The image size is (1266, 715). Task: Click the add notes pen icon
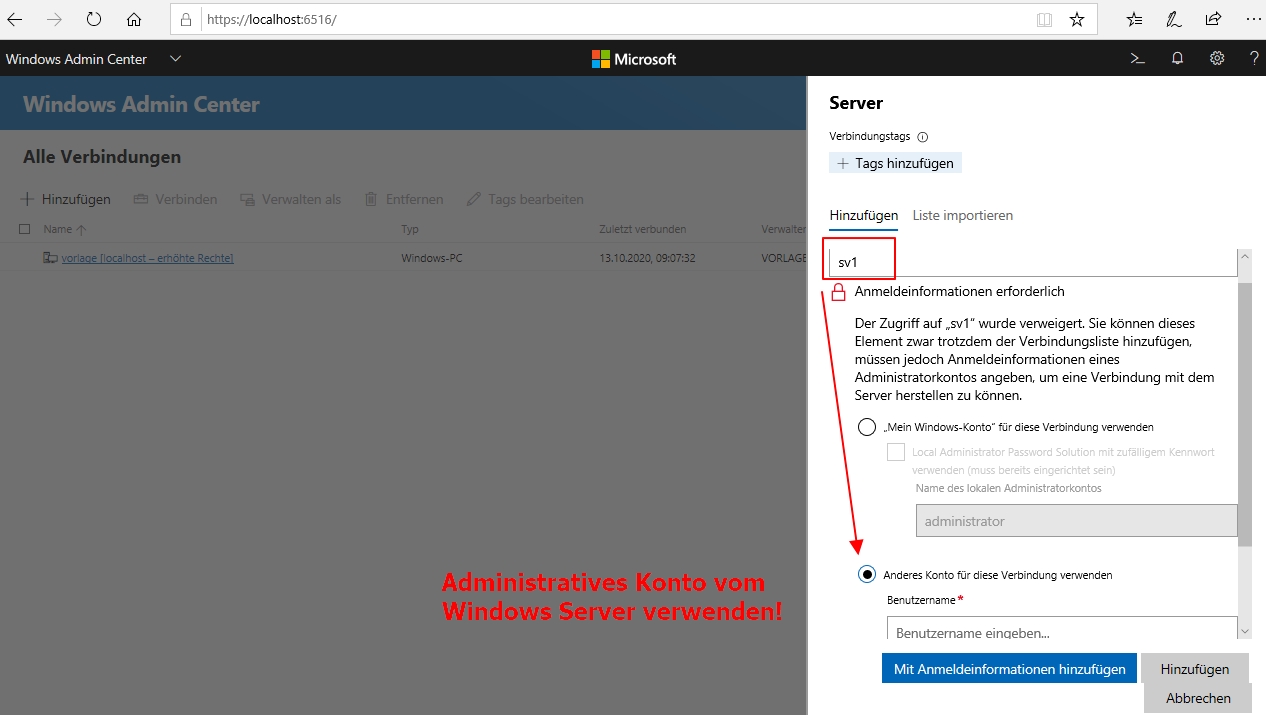[1174, 19]
